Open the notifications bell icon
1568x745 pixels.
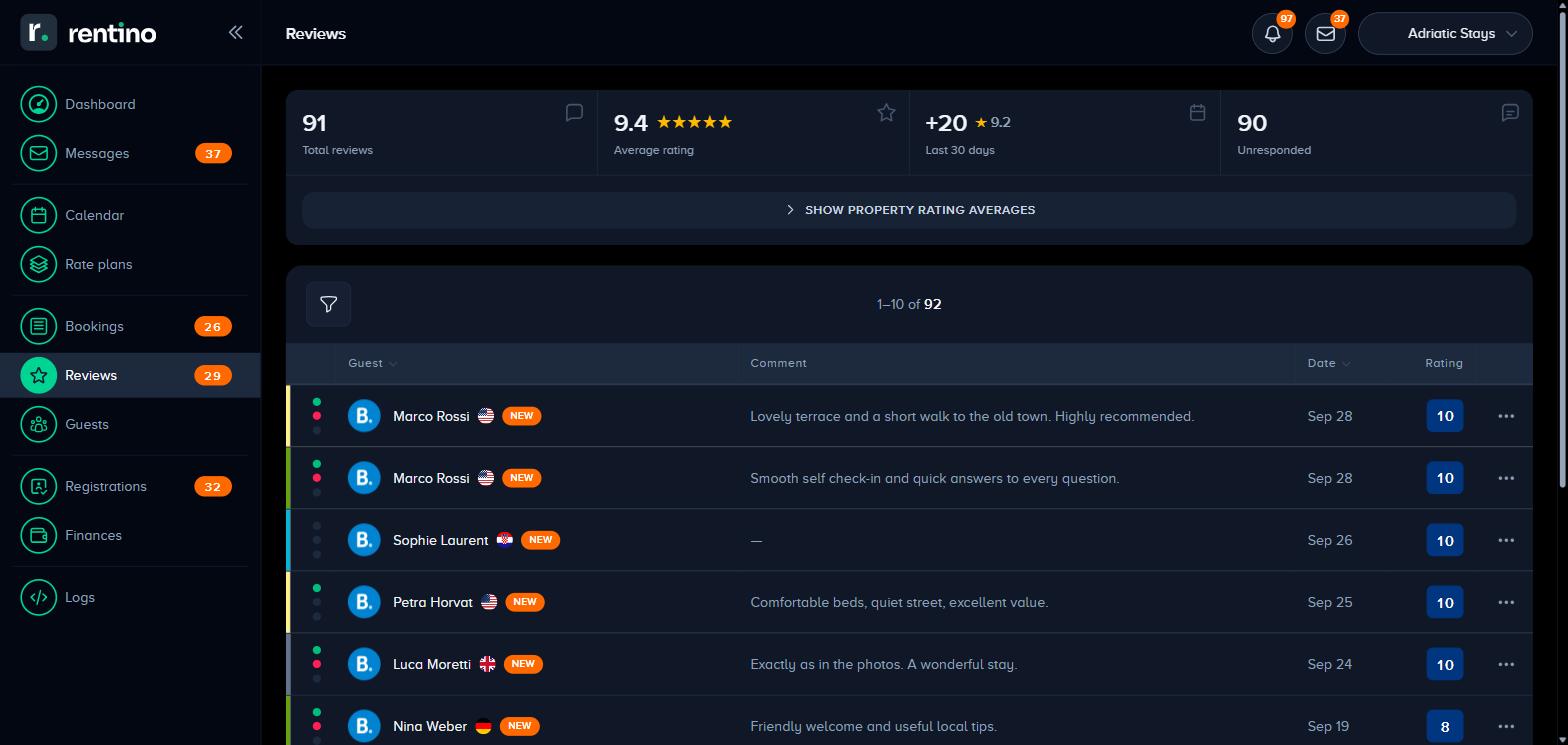[x=1272, y=33]
